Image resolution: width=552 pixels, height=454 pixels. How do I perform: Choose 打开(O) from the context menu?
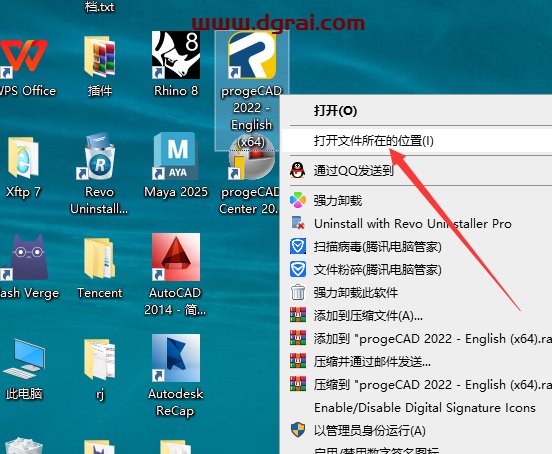click(x=417, y=111)
